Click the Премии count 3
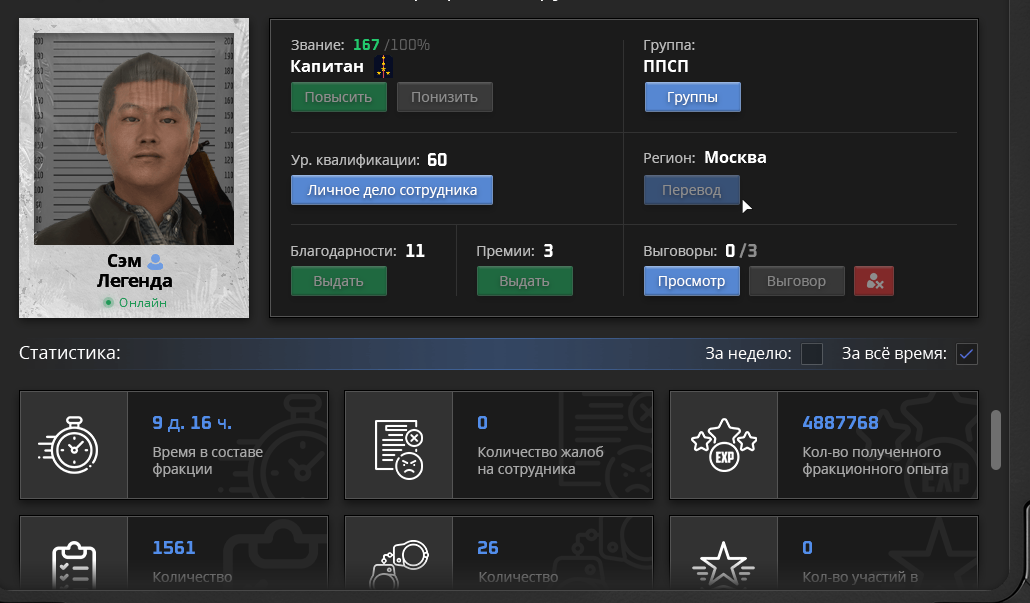The width and height of the screenshot is (1030, 603). (x=549, y=251)
